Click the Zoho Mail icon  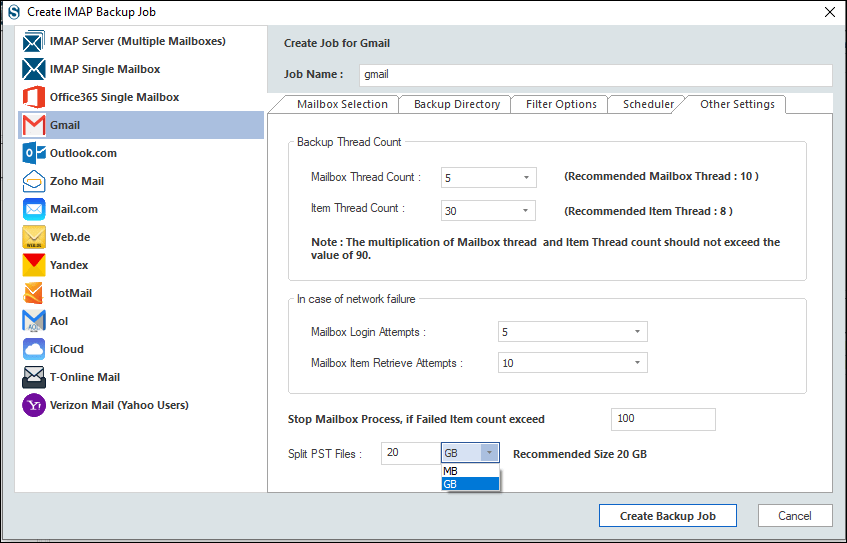coord(33,182)
